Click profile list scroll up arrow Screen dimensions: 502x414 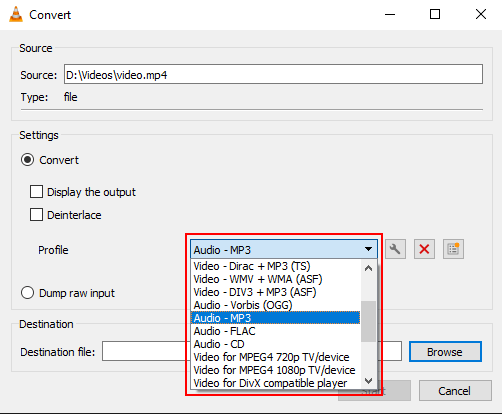368,268
